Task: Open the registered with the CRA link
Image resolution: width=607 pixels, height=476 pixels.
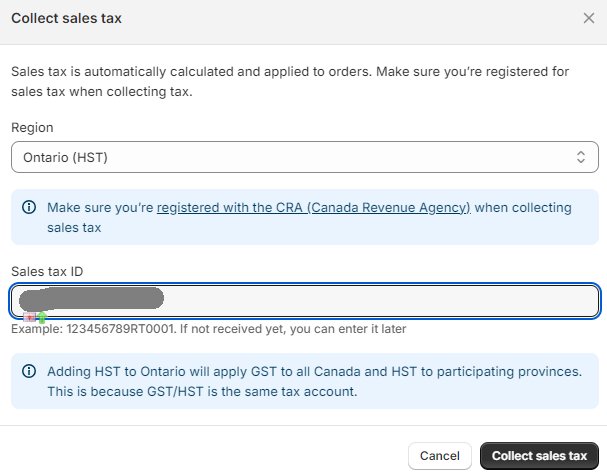Action: (313, 208)
